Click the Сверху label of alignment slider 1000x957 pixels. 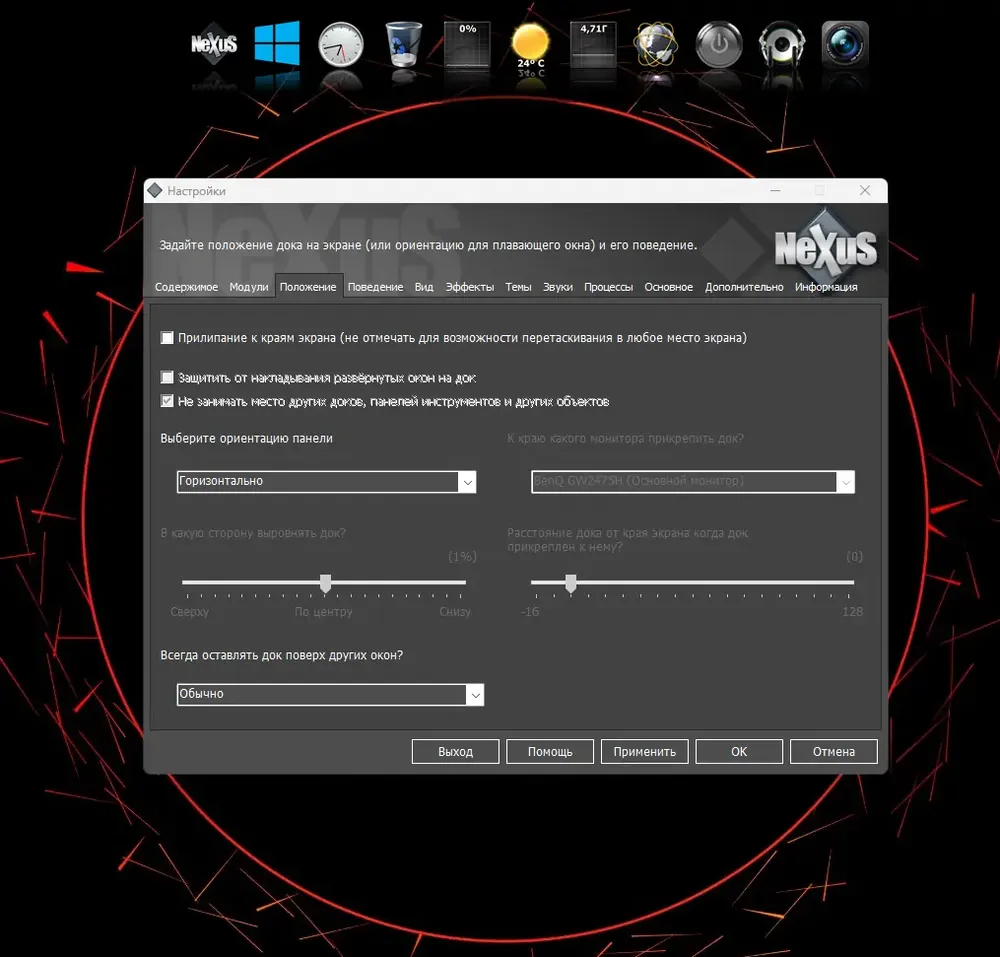coord(189,611)
